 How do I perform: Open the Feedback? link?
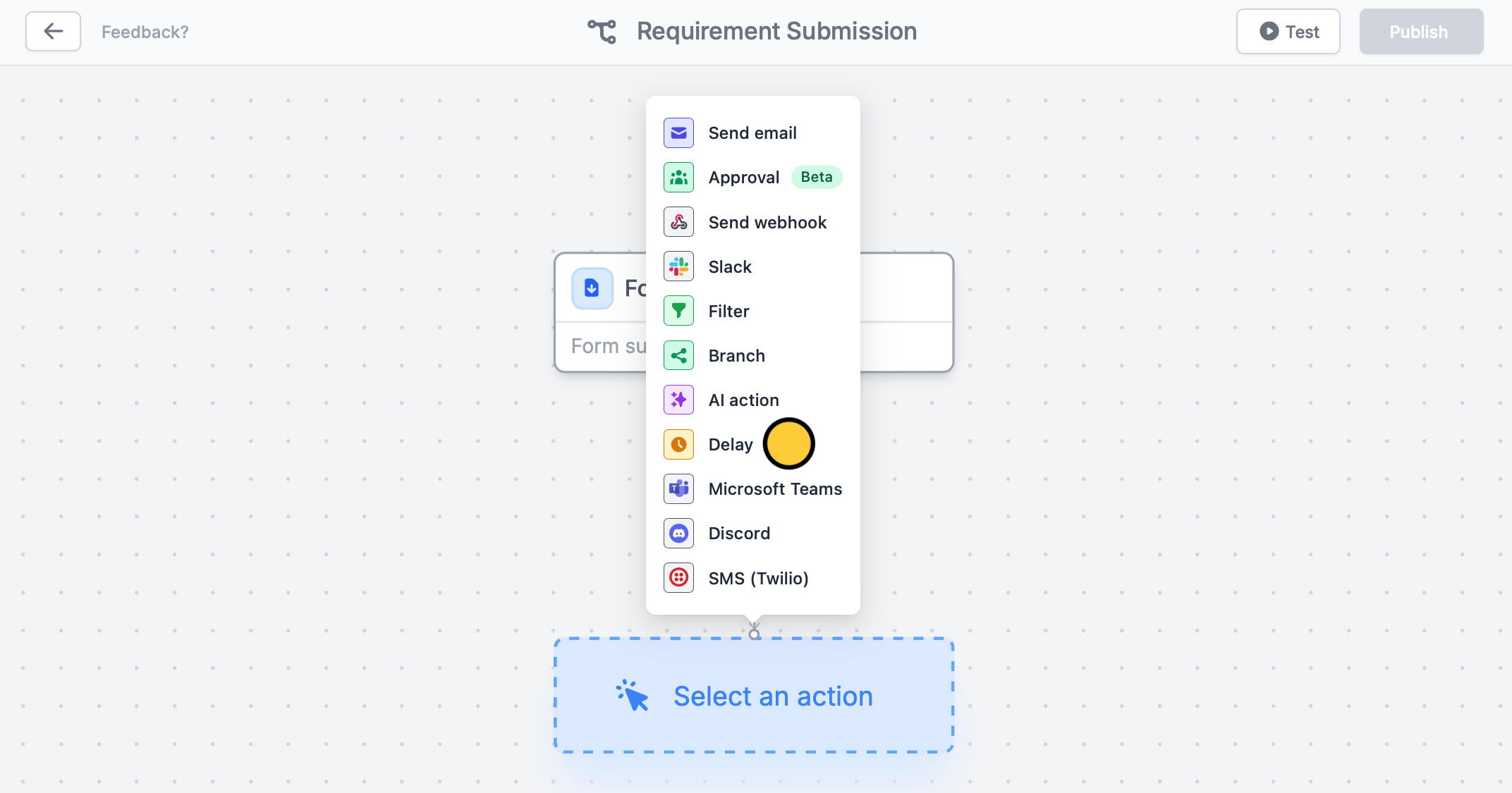(145, 32)
